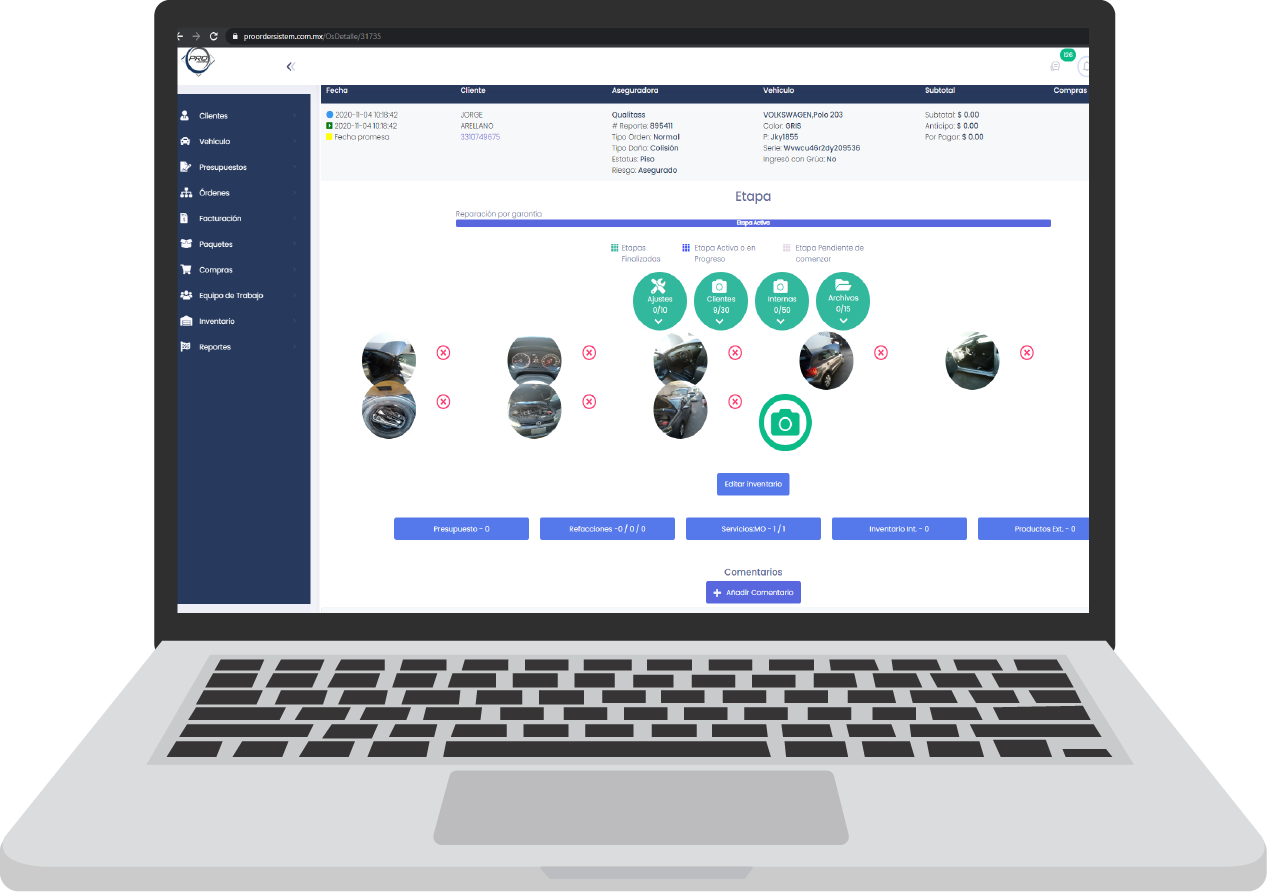The height and width of the screenshot is (892, 1267).
Task: Click the Etapa Activa progress bar
Action: 752,223
